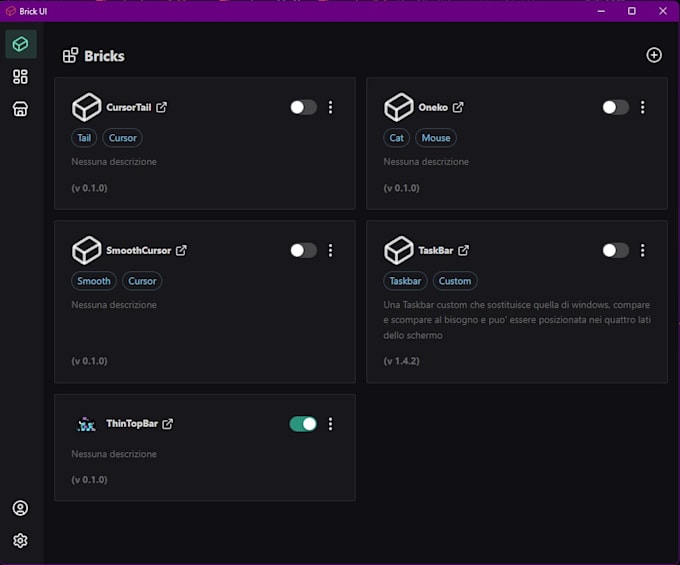Viewport: 680px width, 565px height.
Task: Click the SmoothCursor cube icon
Action: 86,250
